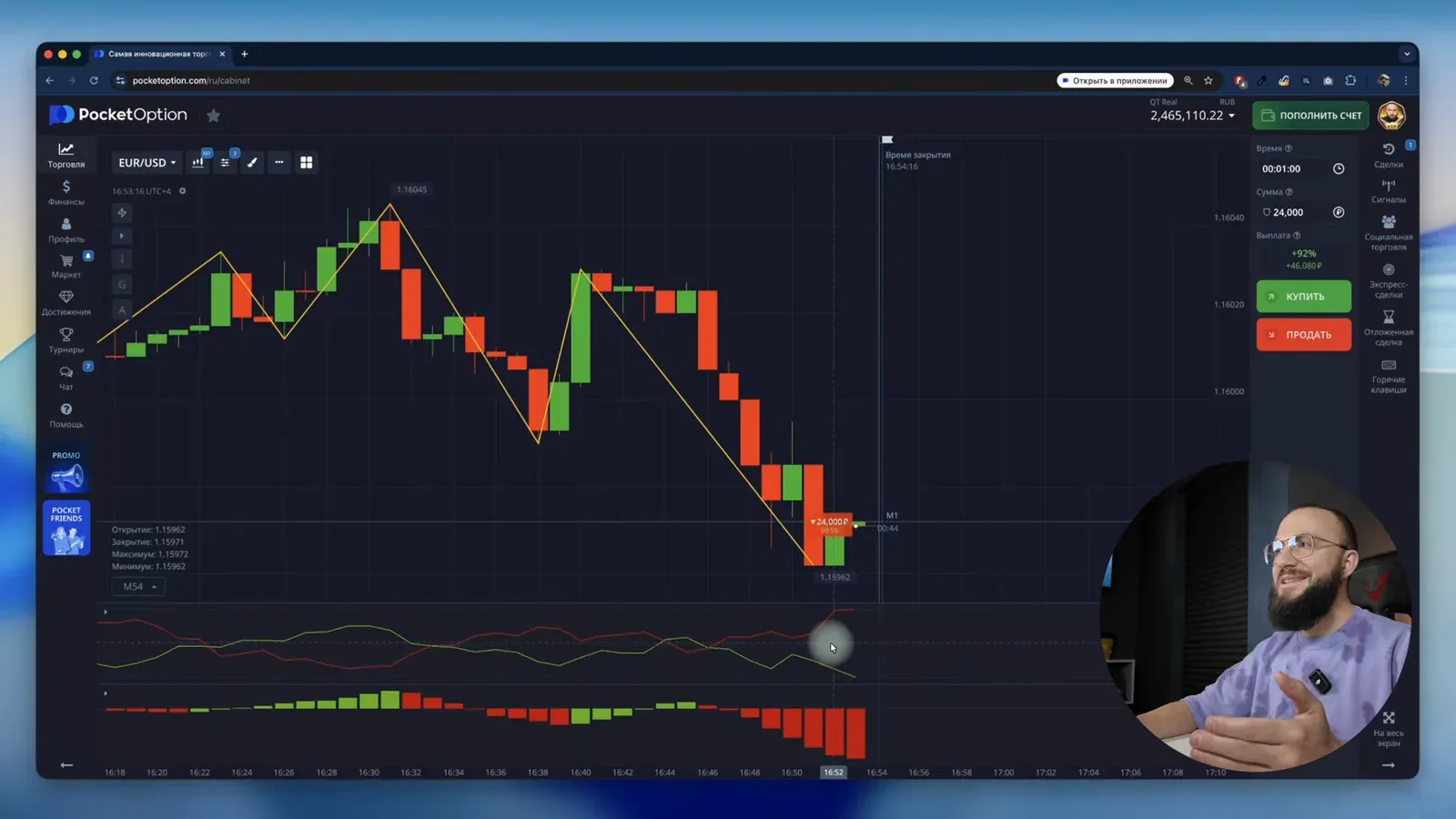Click the ruble icon beside amount
This screenshot has width=1456, height=819.
click(1339, 212)
